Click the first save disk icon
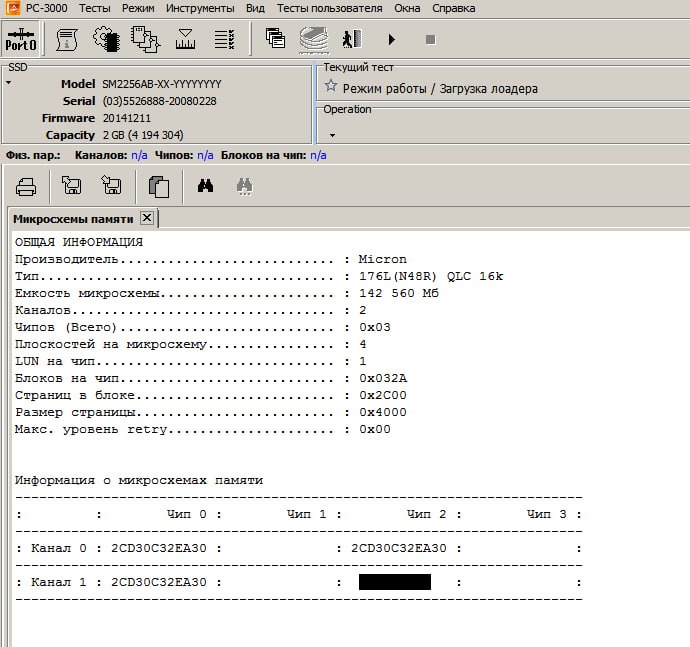This screenshot has width=690, height=647. click(71, 186)
